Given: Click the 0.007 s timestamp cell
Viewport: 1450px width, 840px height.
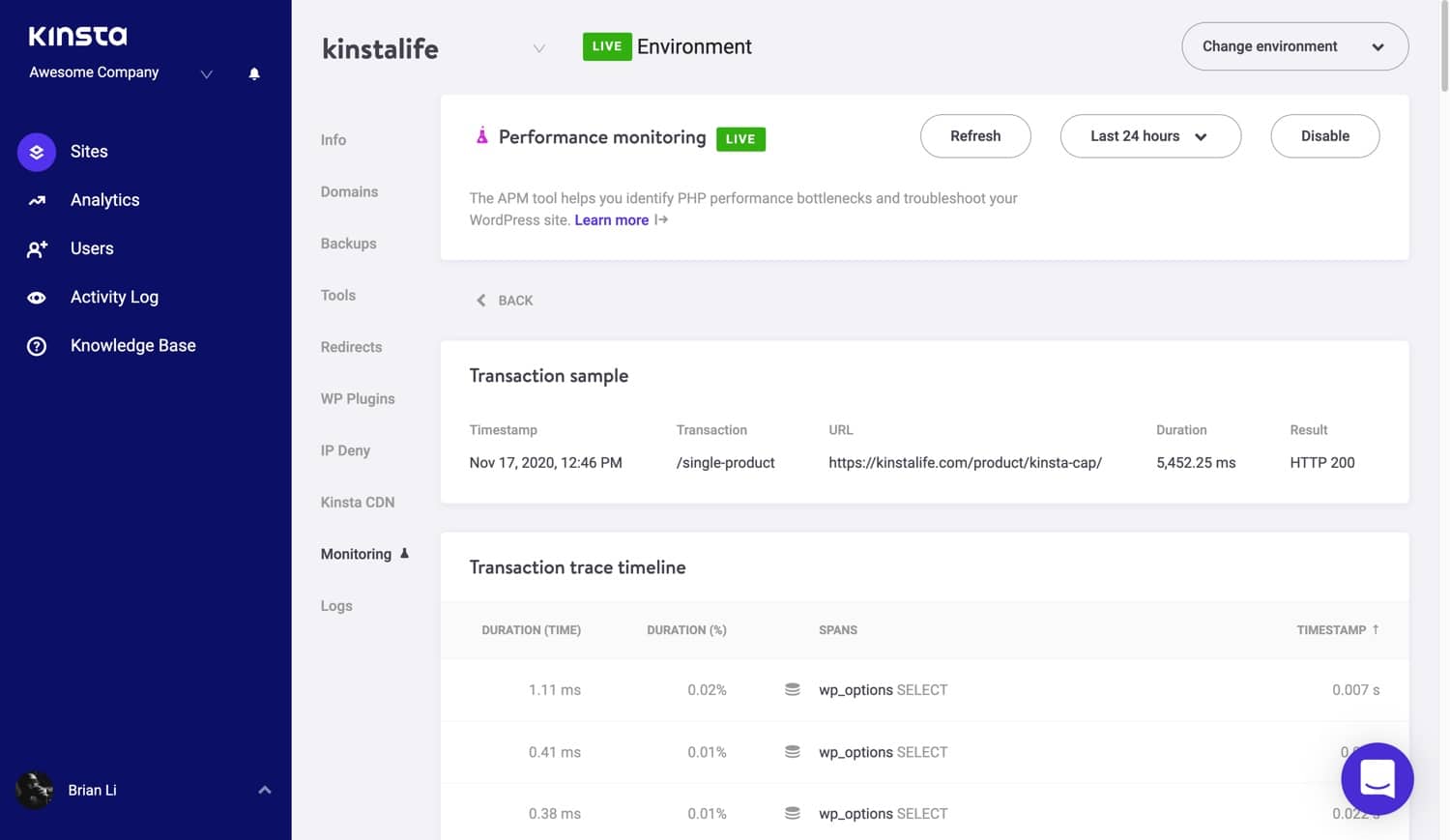Looking at the screenshot, I should 1355,690.
